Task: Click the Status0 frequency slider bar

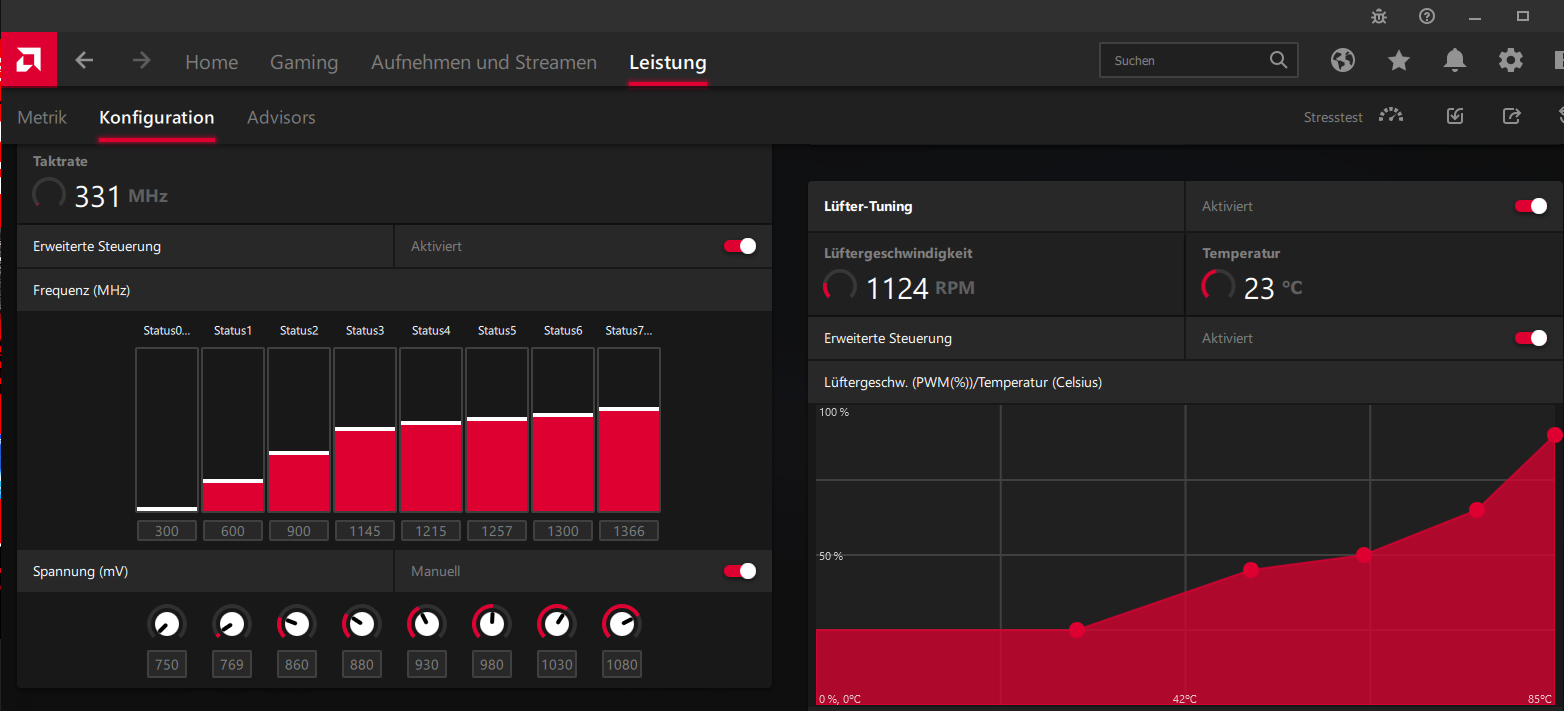Action: (167, 430)
